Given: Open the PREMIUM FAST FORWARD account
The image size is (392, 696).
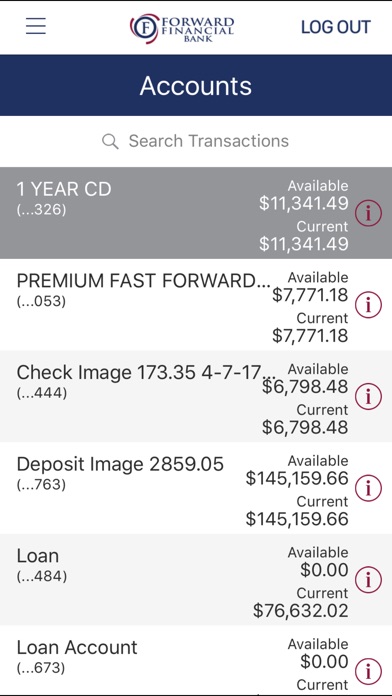Looking at the screenshot, I should click(x=196, y=305).
